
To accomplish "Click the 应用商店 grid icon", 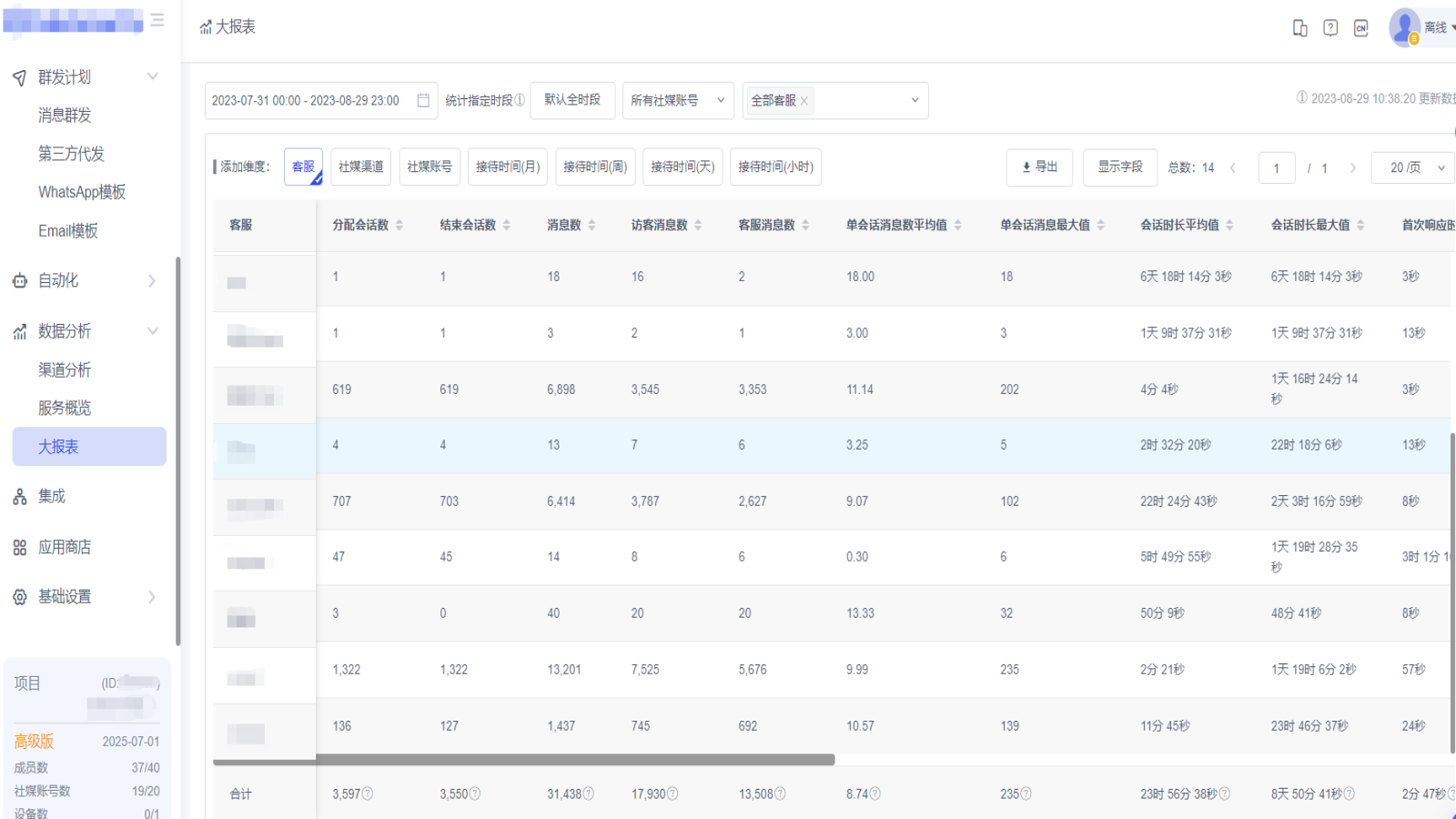I will click(19, 548).
